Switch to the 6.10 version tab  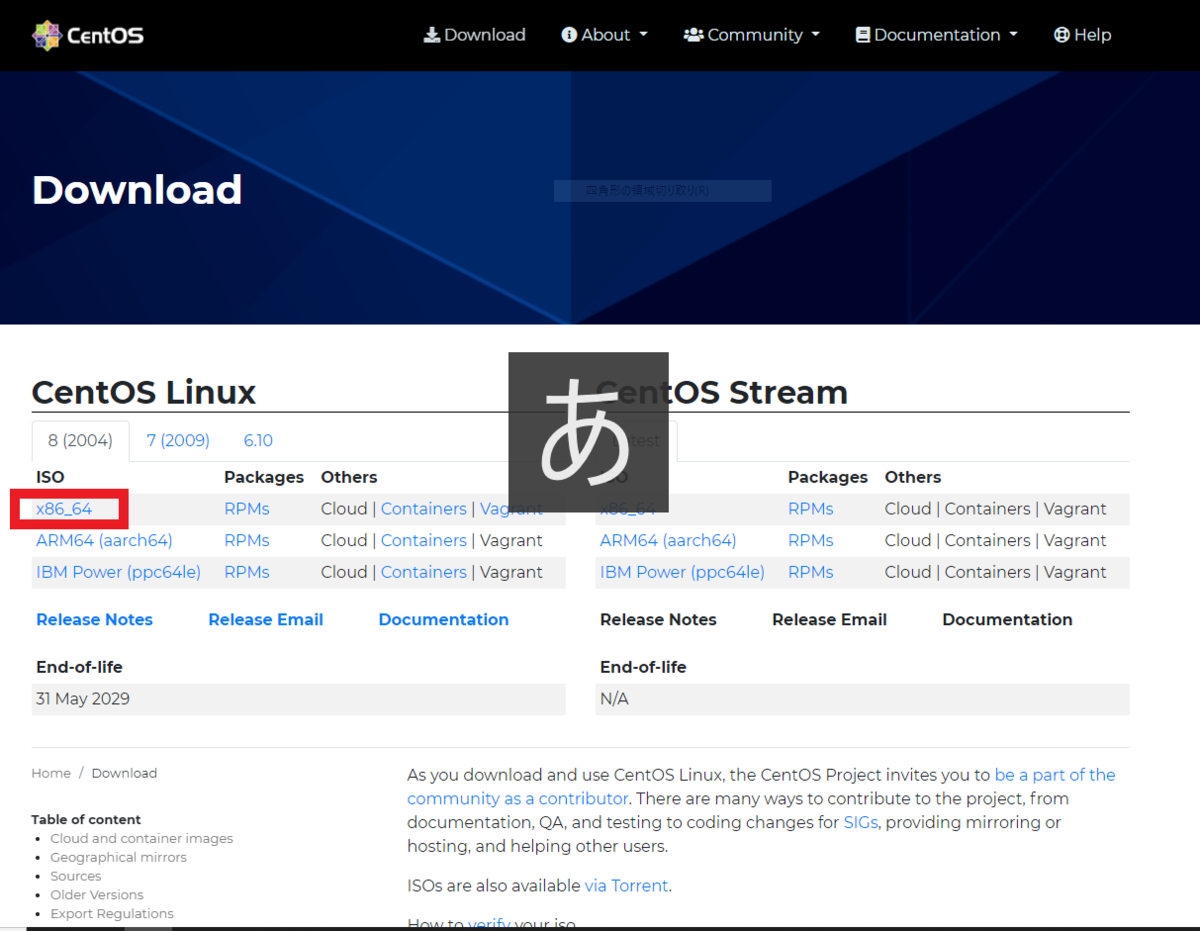click(x=258, y=441)
